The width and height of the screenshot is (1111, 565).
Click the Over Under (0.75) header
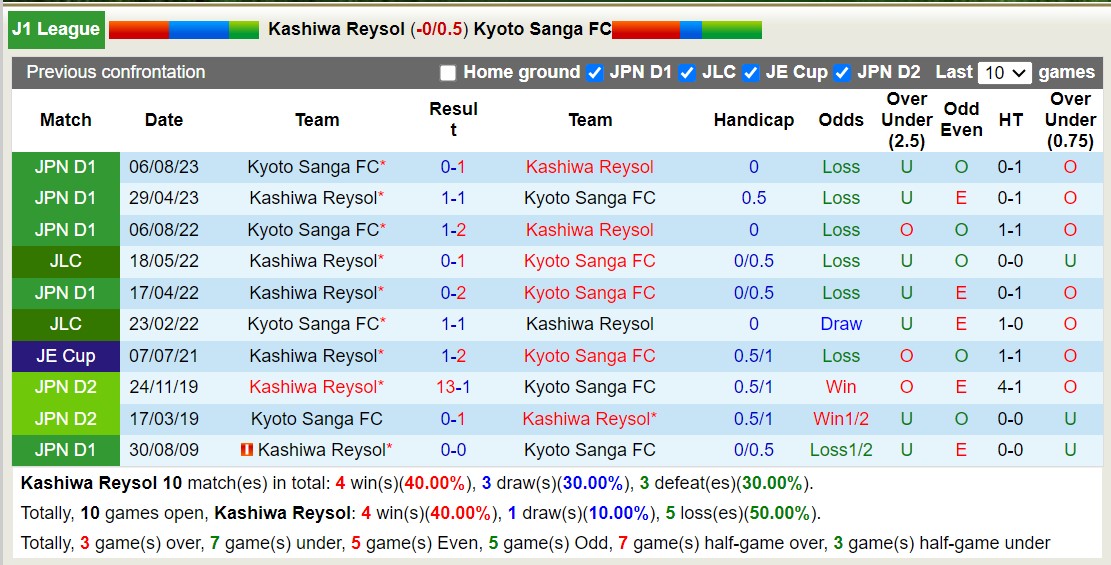click(x=1070, y=120)
